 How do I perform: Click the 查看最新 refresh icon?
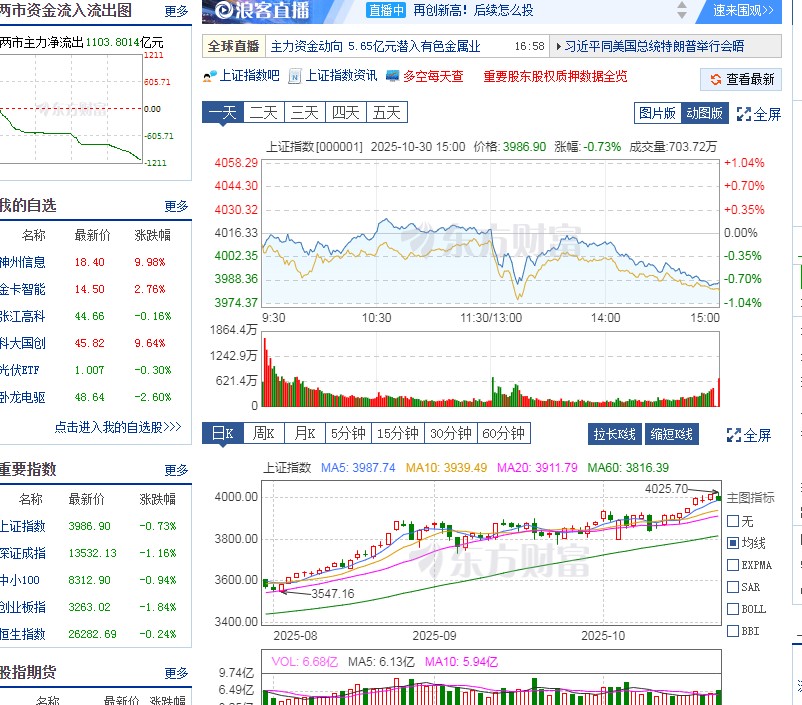click(x=716, y=80)
